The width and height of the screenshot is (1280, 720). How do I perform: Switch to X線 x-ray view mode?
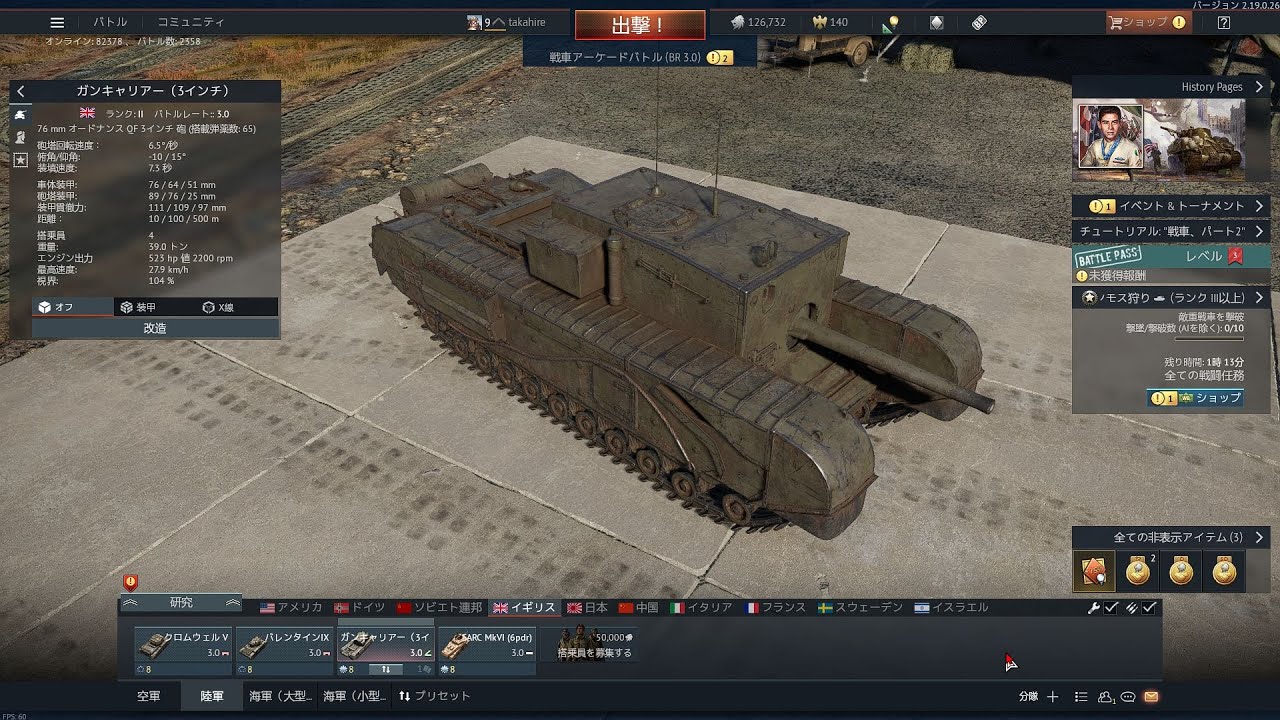(237, 307)
